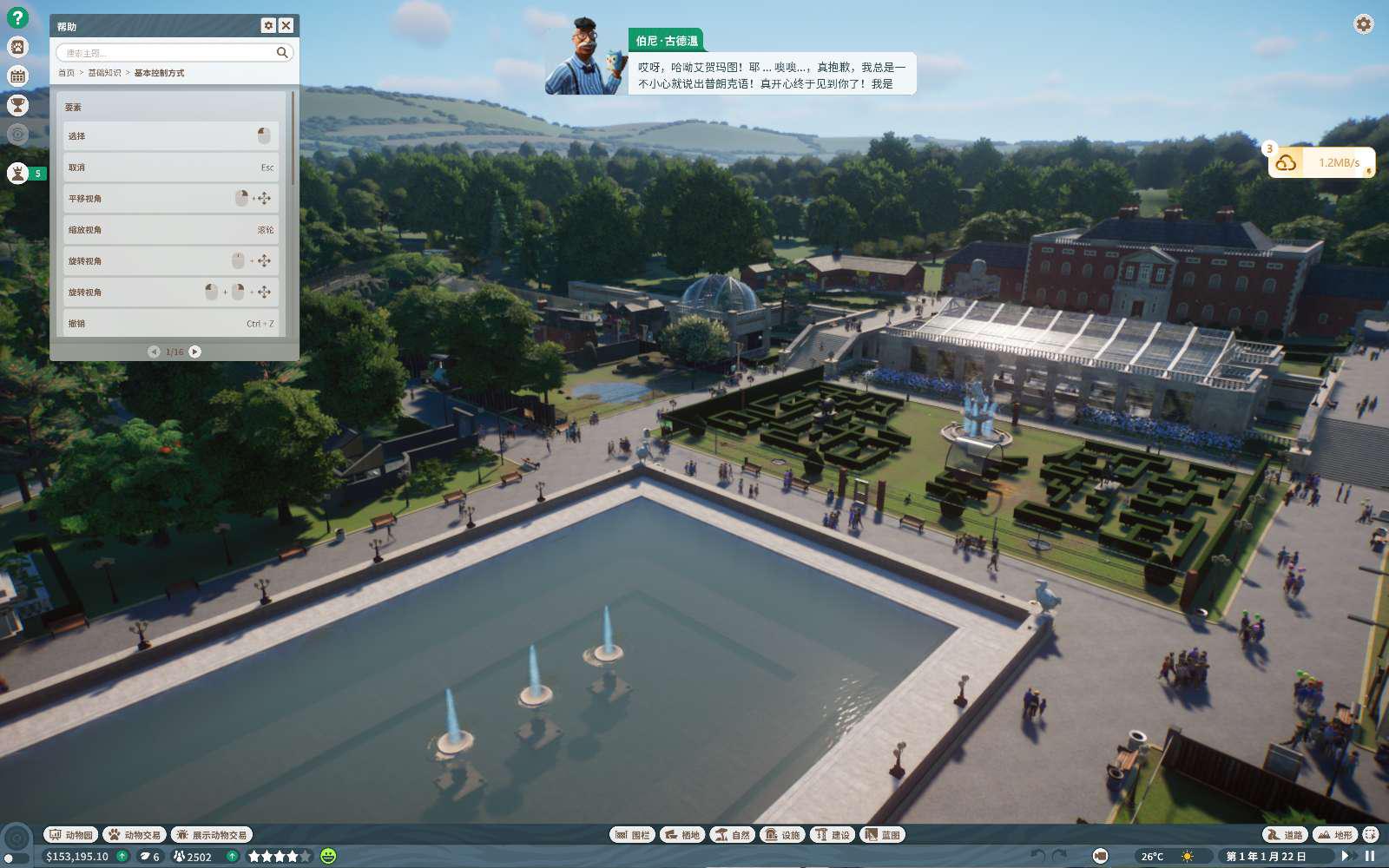Select the 平移视角 control row
Viewport: 1389px width, 868px height.
pyautogui.click(x=171, y=198)
